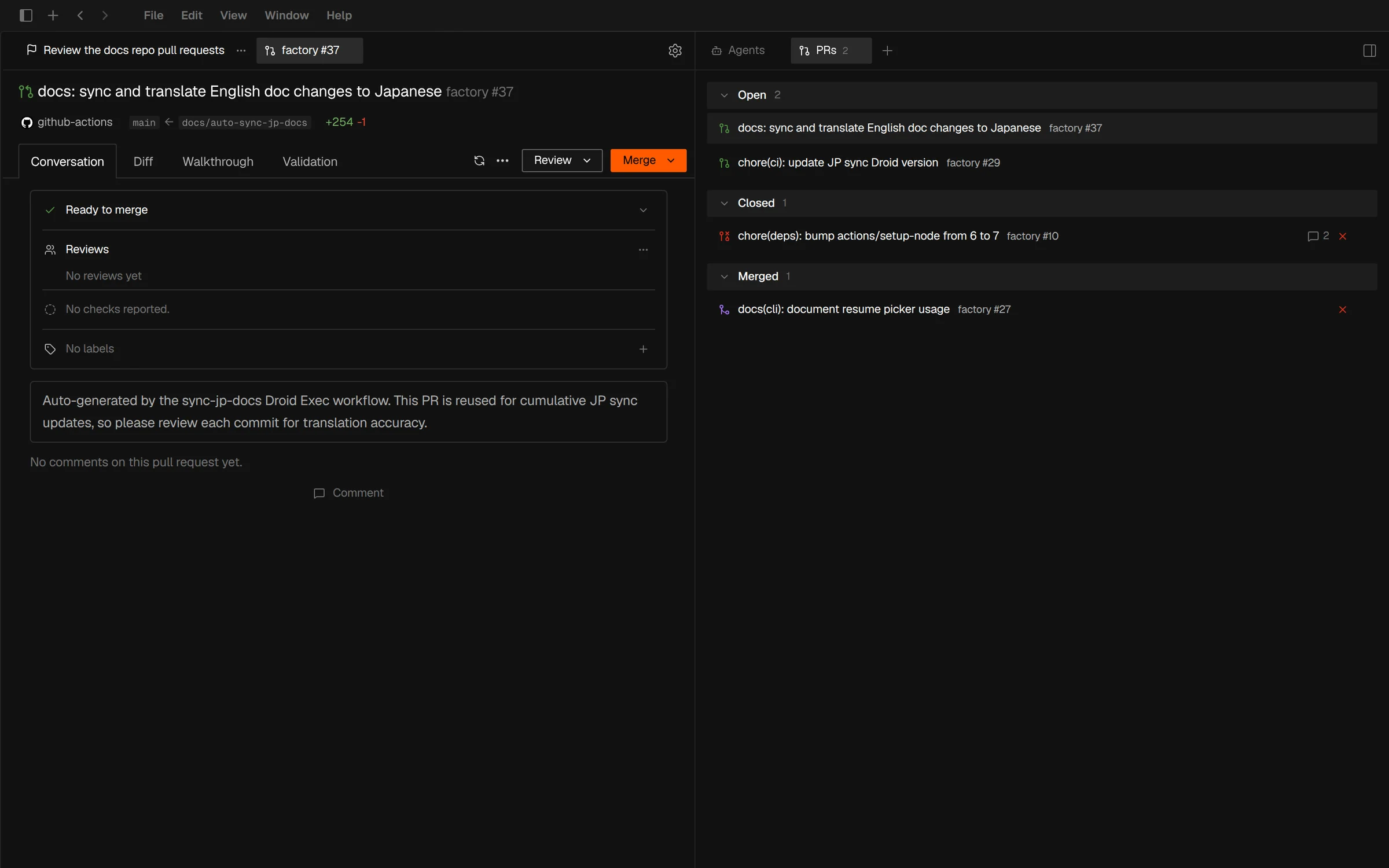
Task: Toggle the left sidebar panel icon
Action: 25,16
